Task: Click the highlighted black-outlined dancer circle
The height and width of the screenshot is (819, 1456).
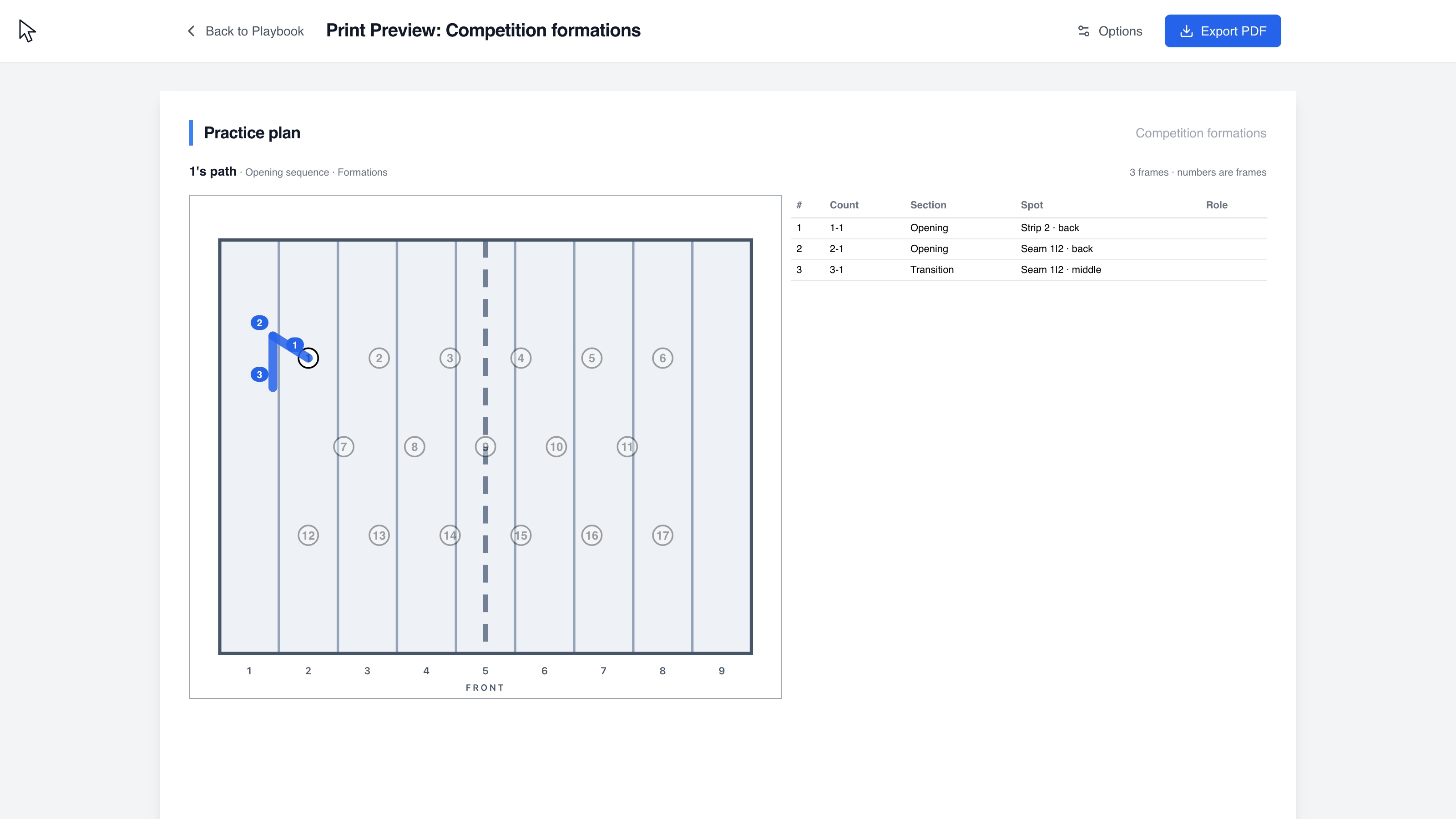Action: (x=308, y=358)
